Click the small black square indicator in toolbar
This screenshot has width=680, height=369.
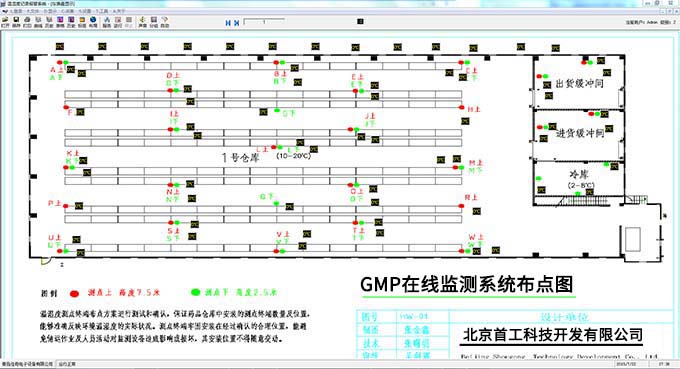tap(360, 21)
